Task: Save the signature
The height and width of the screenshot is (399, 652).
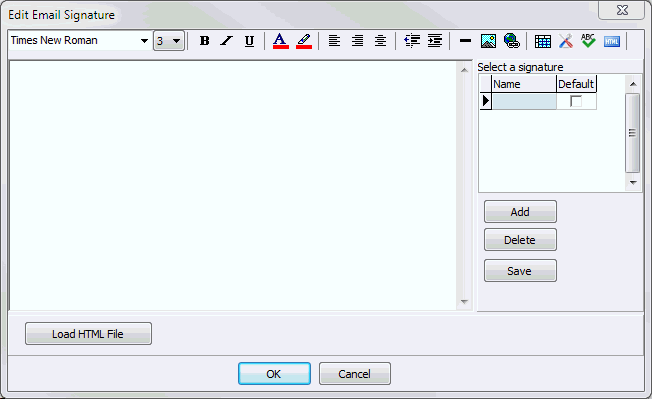Action: (520, 271)
